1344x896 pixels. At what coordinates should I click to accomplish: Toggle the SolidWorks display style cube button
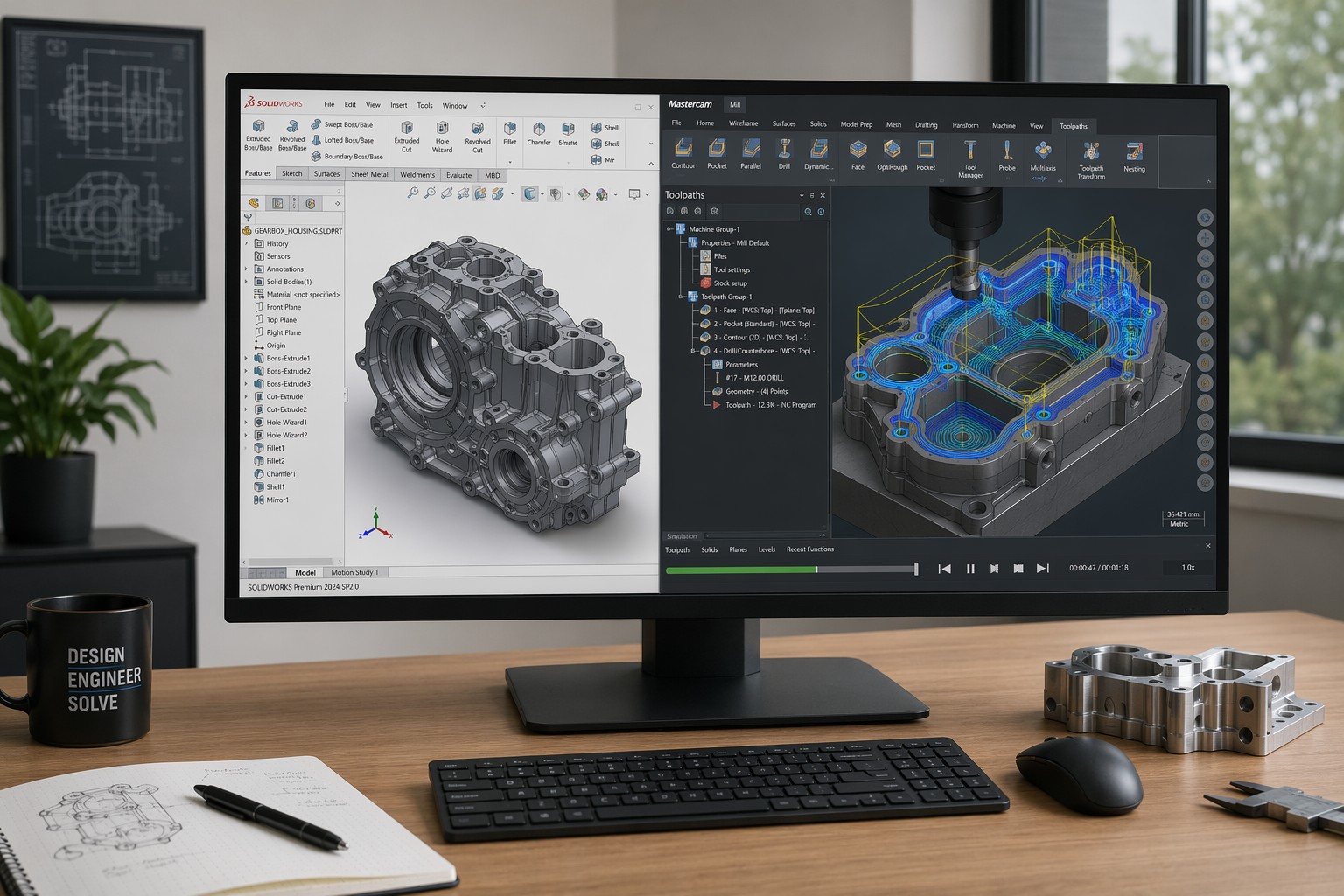529,193
